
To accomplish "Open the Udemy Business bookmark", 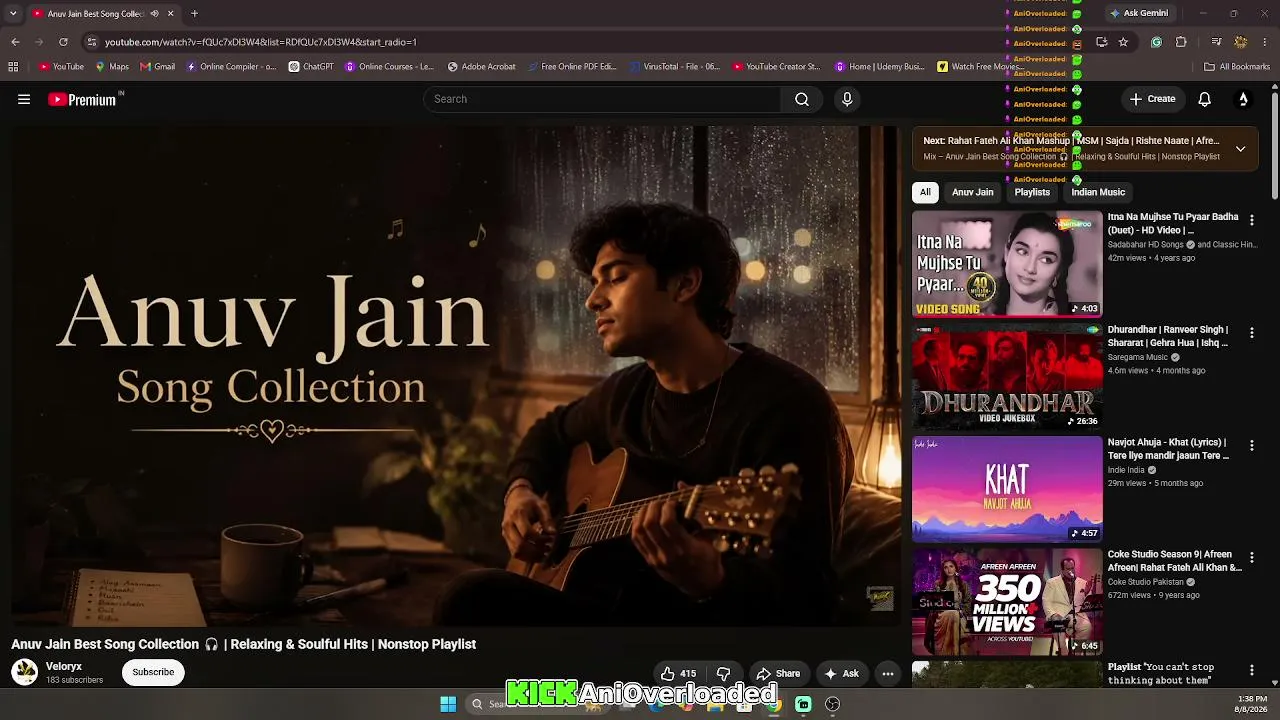I will point(880,67).
